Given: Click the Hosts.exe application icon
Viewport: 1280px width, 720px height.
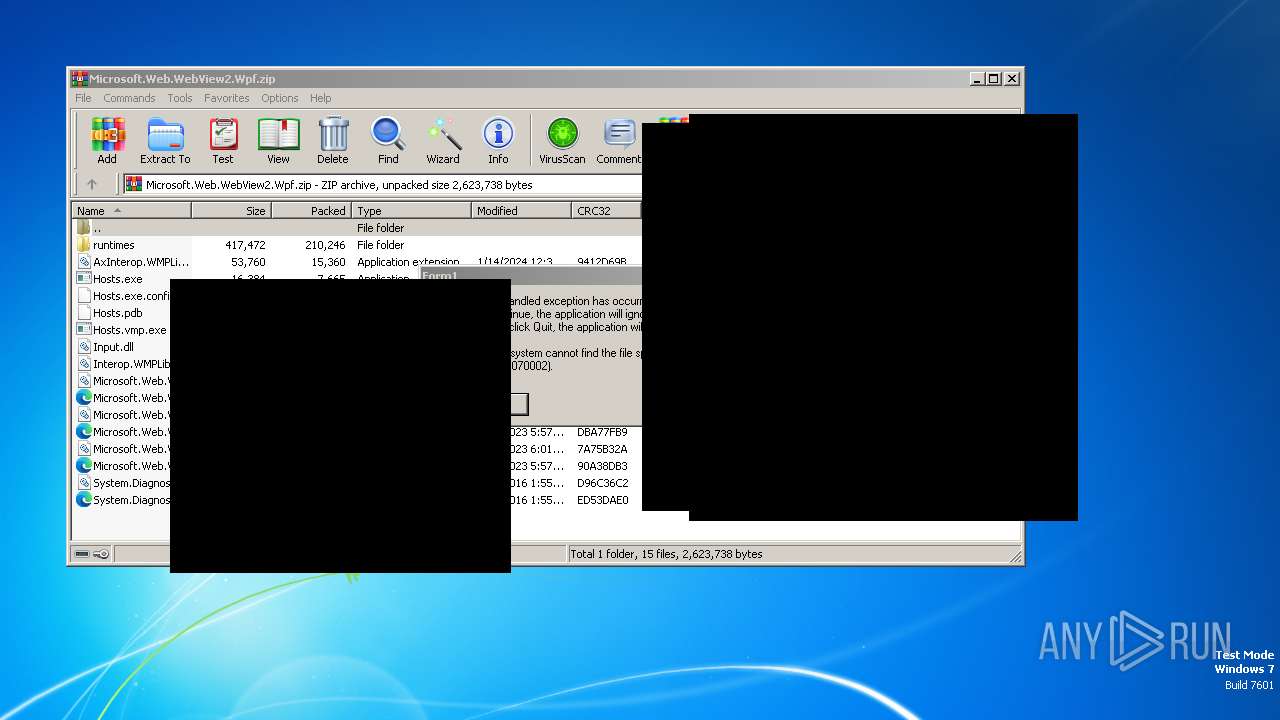Looking at the screenshot, I should pyautogui.click(x=84, y=279).
